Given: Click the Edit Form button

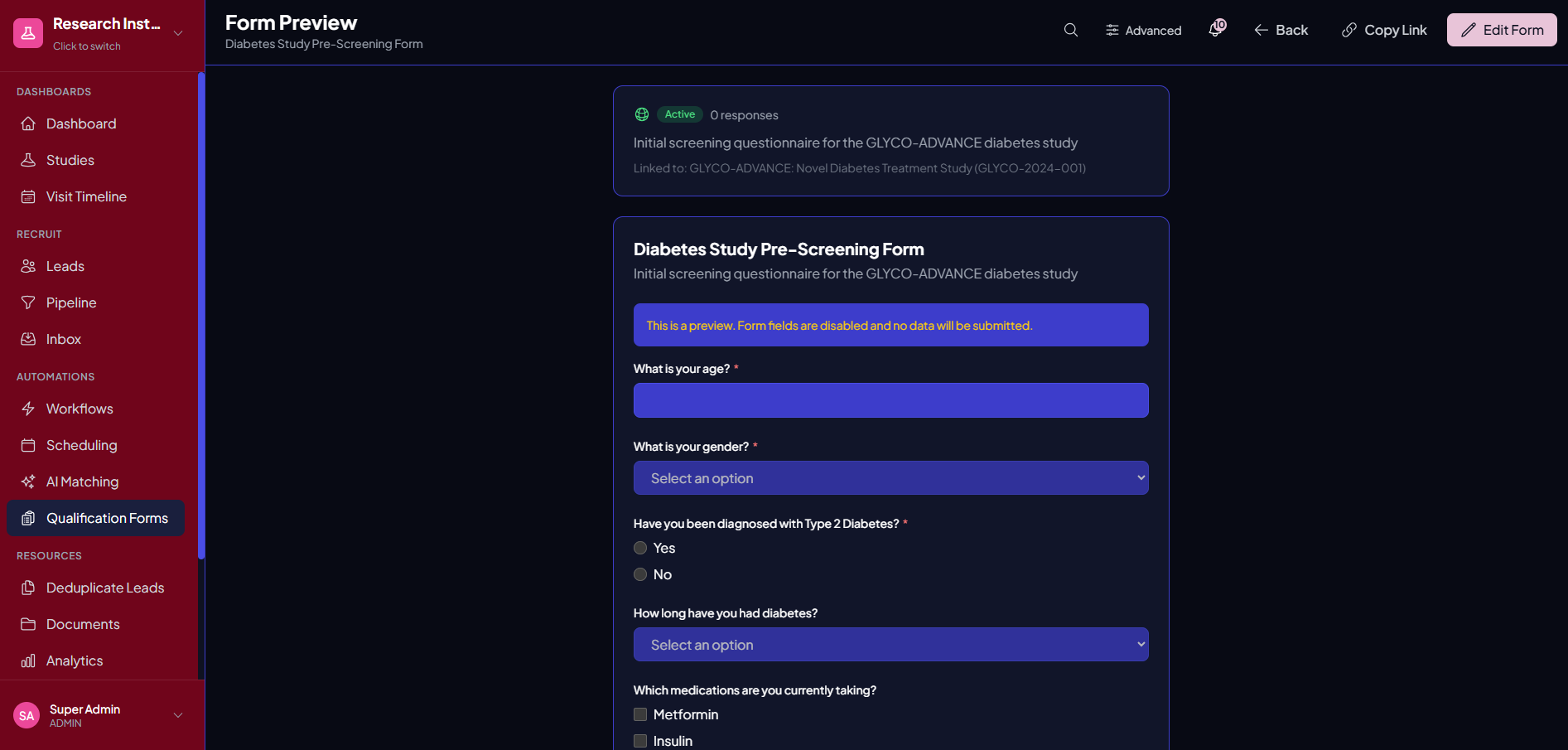Looking at the screenshot, I should click(x=1502, y=30).
